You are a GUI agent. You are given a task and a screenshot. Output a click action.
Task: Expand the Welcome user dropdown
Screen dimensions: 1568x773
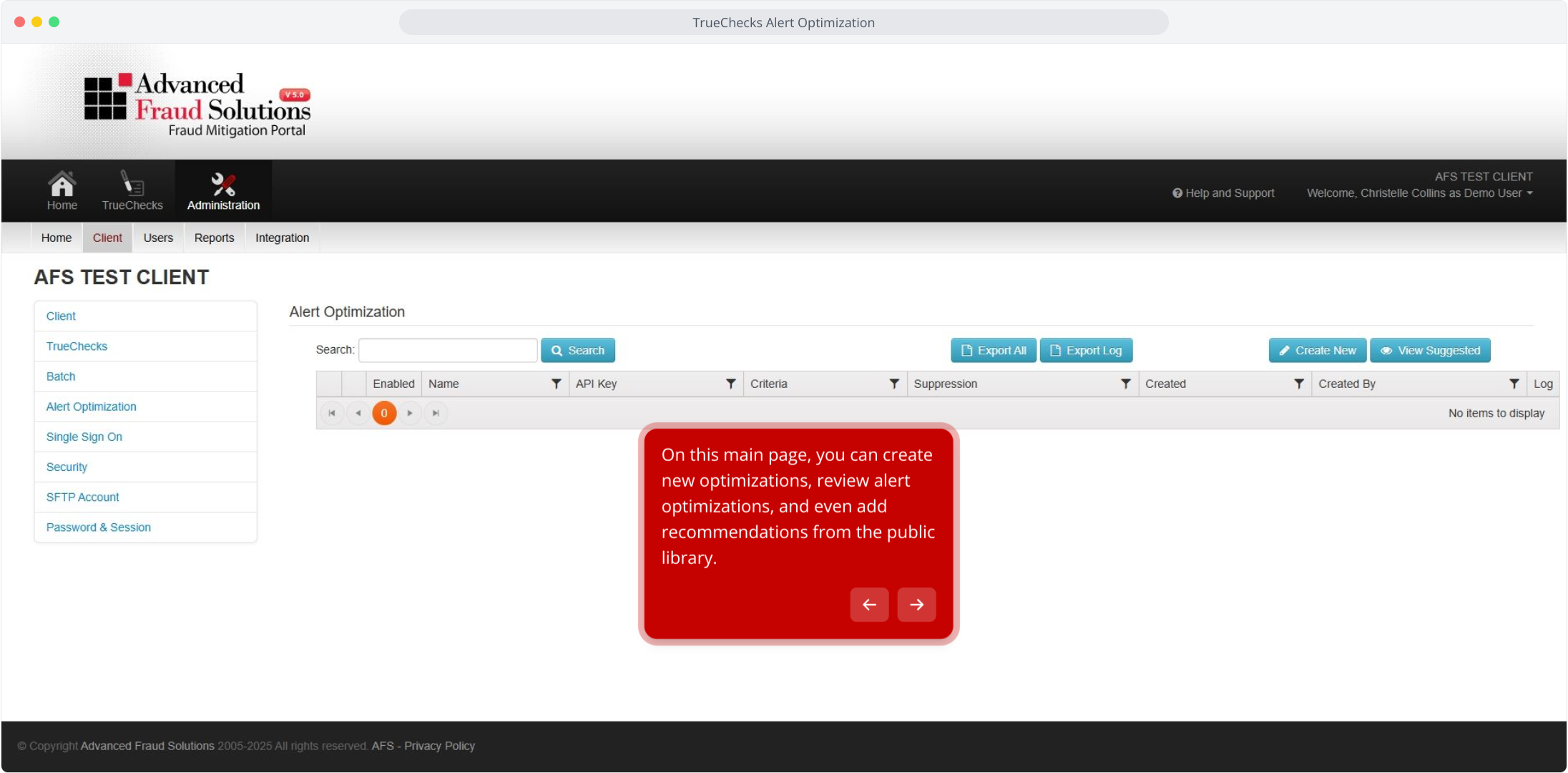click(1419, 193)
